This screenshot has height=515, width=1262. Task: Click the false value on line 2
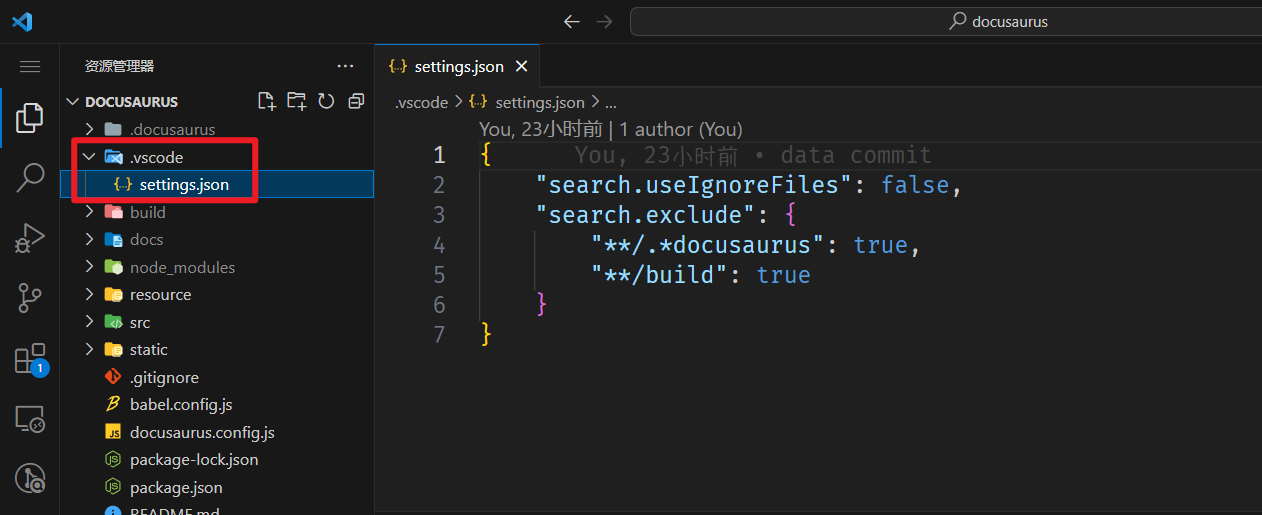click(x=915, y=185)
